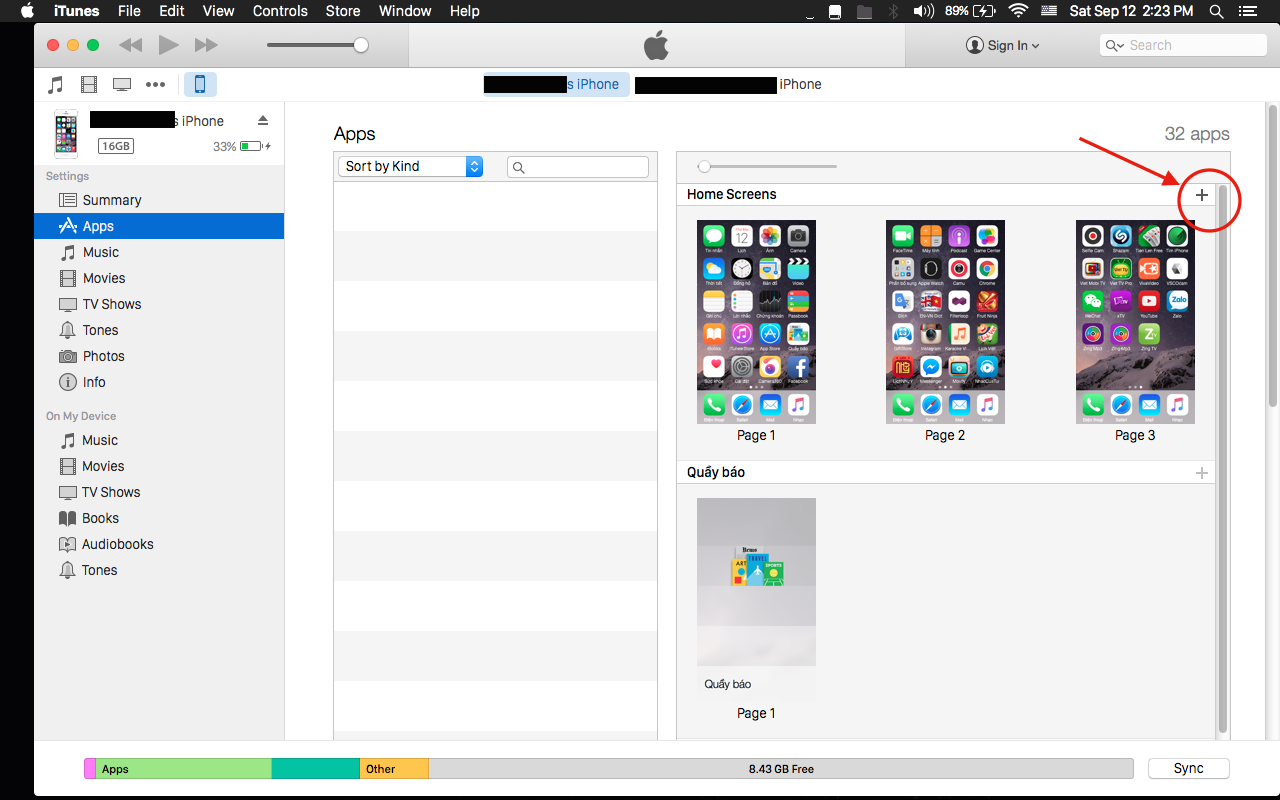
Task: Open Tones under Settings
Action: (159, 330)
